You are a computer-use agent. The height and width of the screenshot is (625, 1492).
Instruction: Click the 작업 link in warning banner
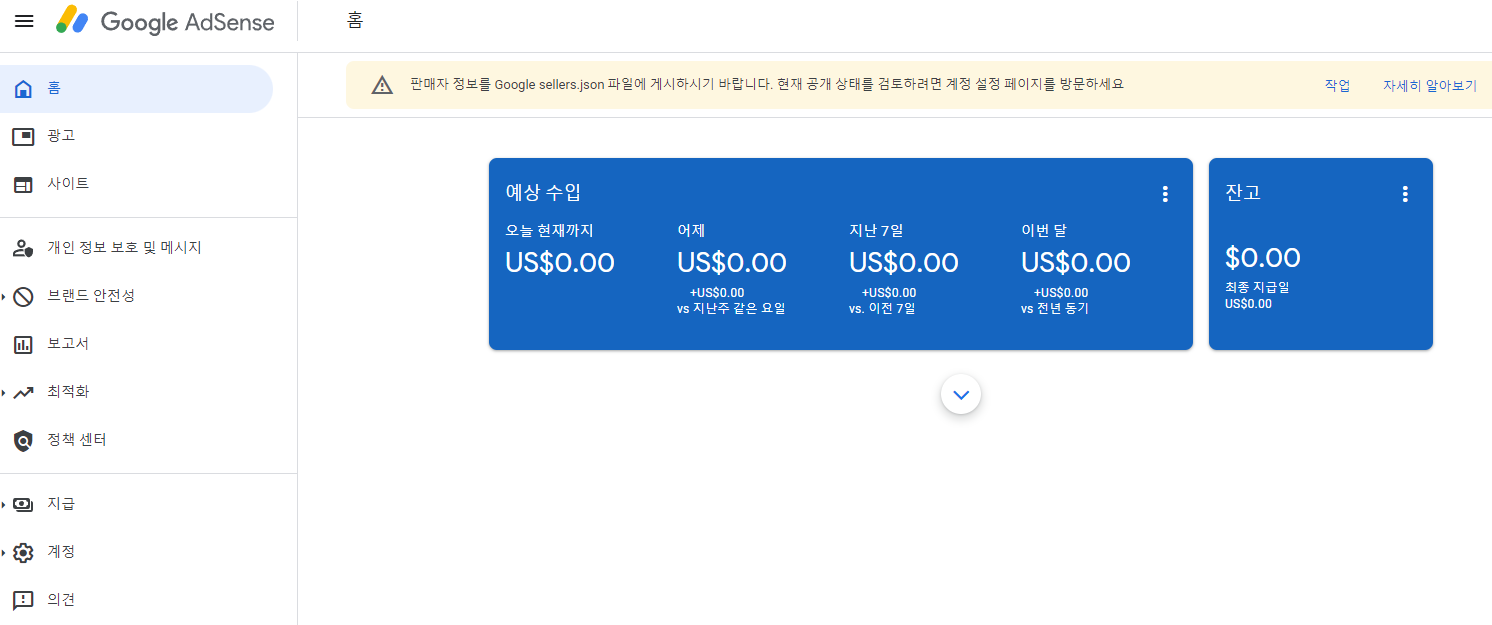tap(1336, 85)
